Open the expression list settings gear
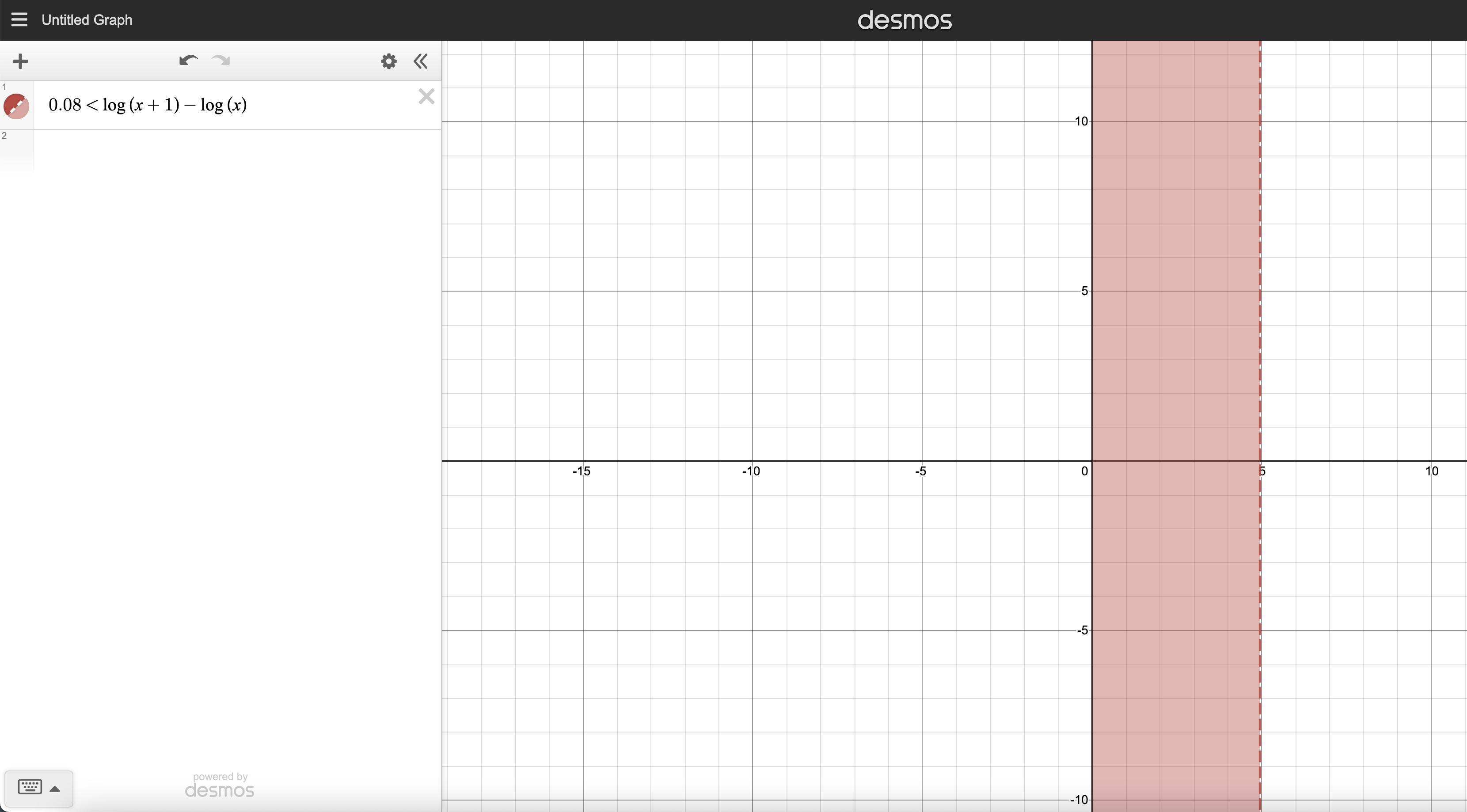The height and width of the screenshot is (812, 1467). [388, 61]
